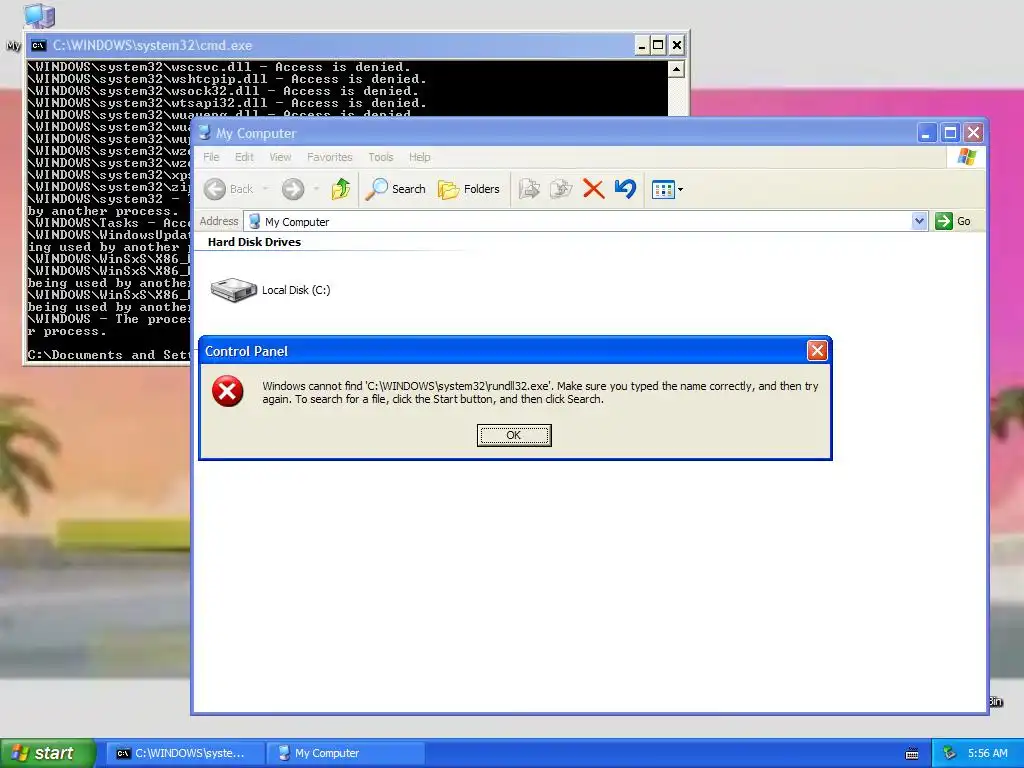Click the keyboard icon in the taskbar

coord(912,754)
